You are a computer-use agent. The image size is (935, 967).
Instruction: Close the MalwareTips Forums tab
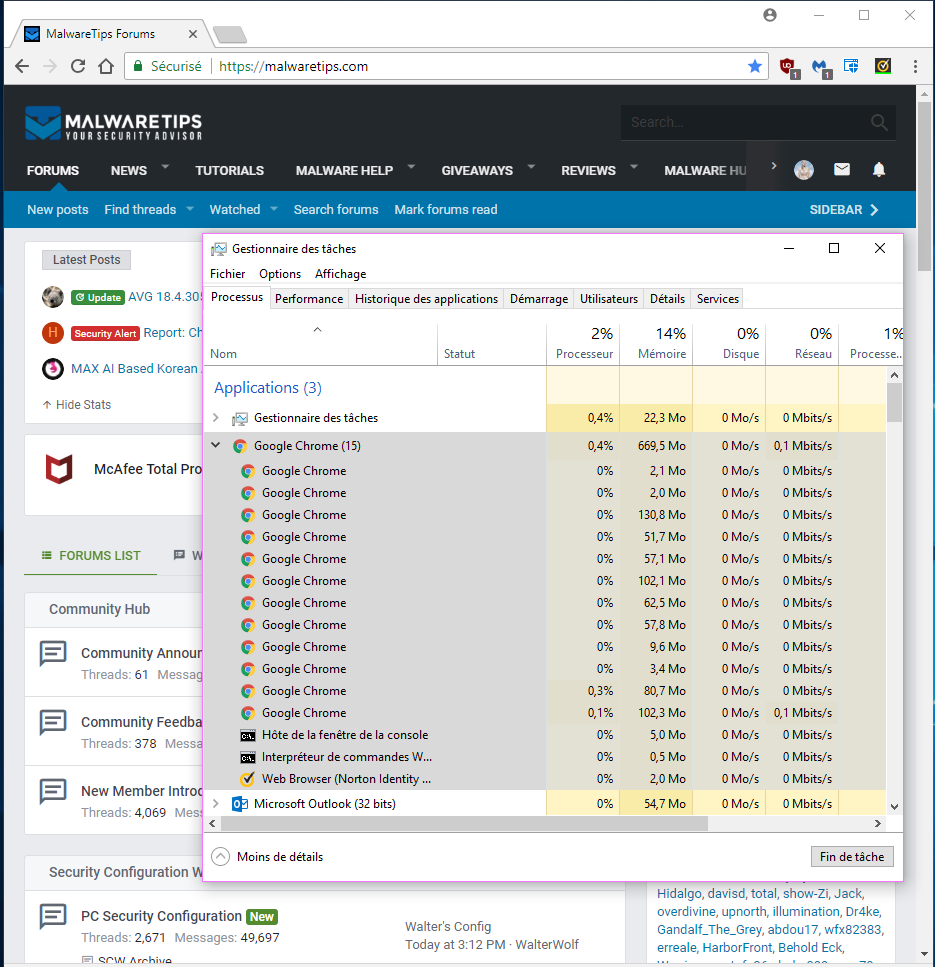tap(193, 34)
